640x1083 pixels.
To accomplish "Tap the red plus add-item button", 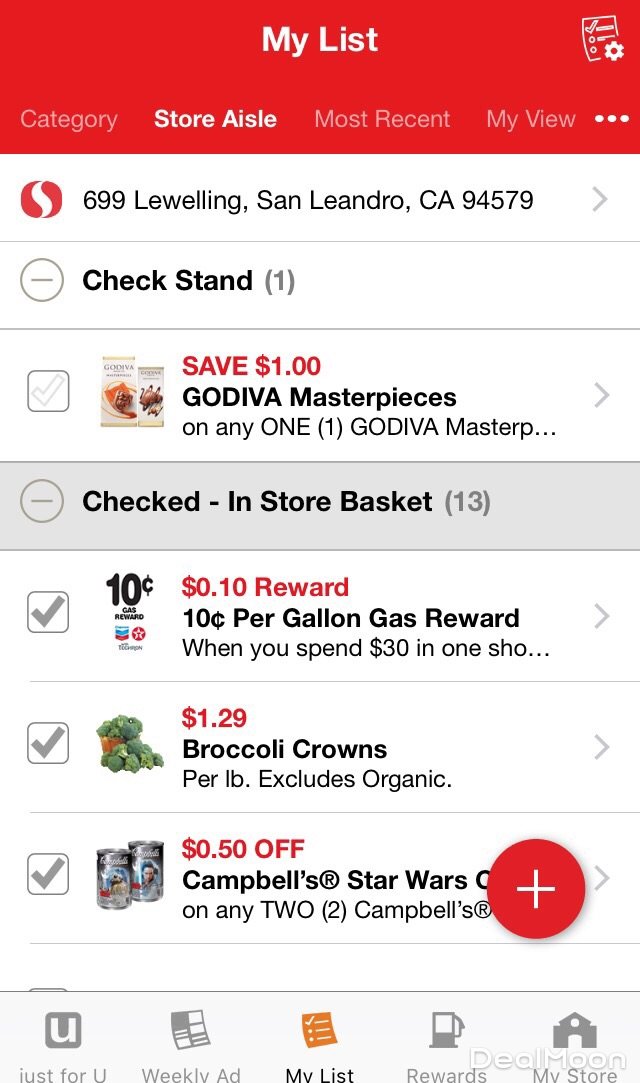I will click(x=536, y=889).
